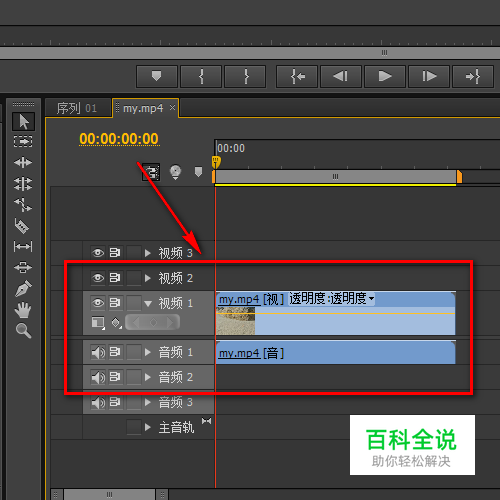Hide the 视频 3 track output
This screenshot has height=500, width=500.
pyautogui.click(x=98, y=253)
